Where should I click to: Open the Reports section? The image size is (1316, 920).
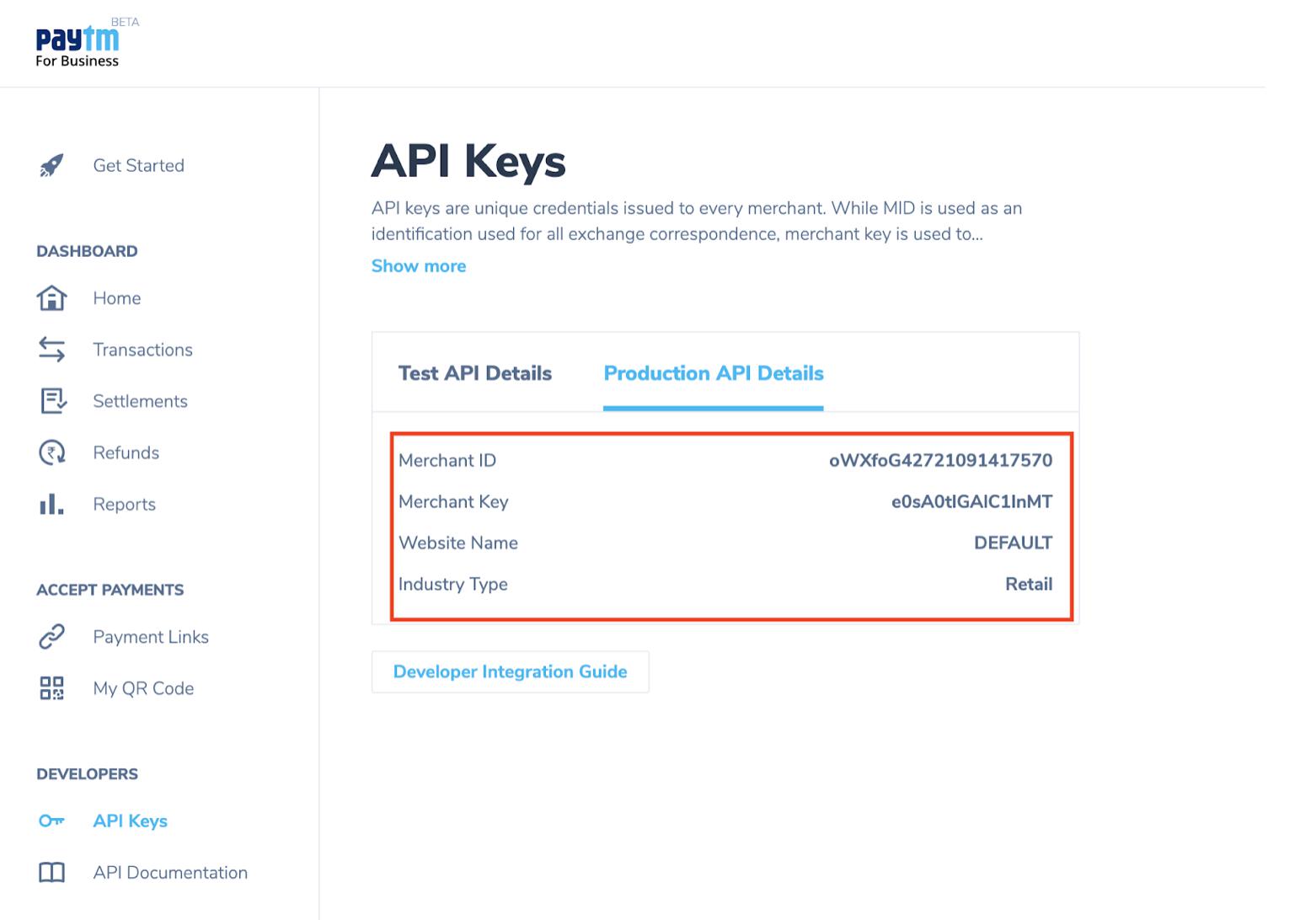124,504
